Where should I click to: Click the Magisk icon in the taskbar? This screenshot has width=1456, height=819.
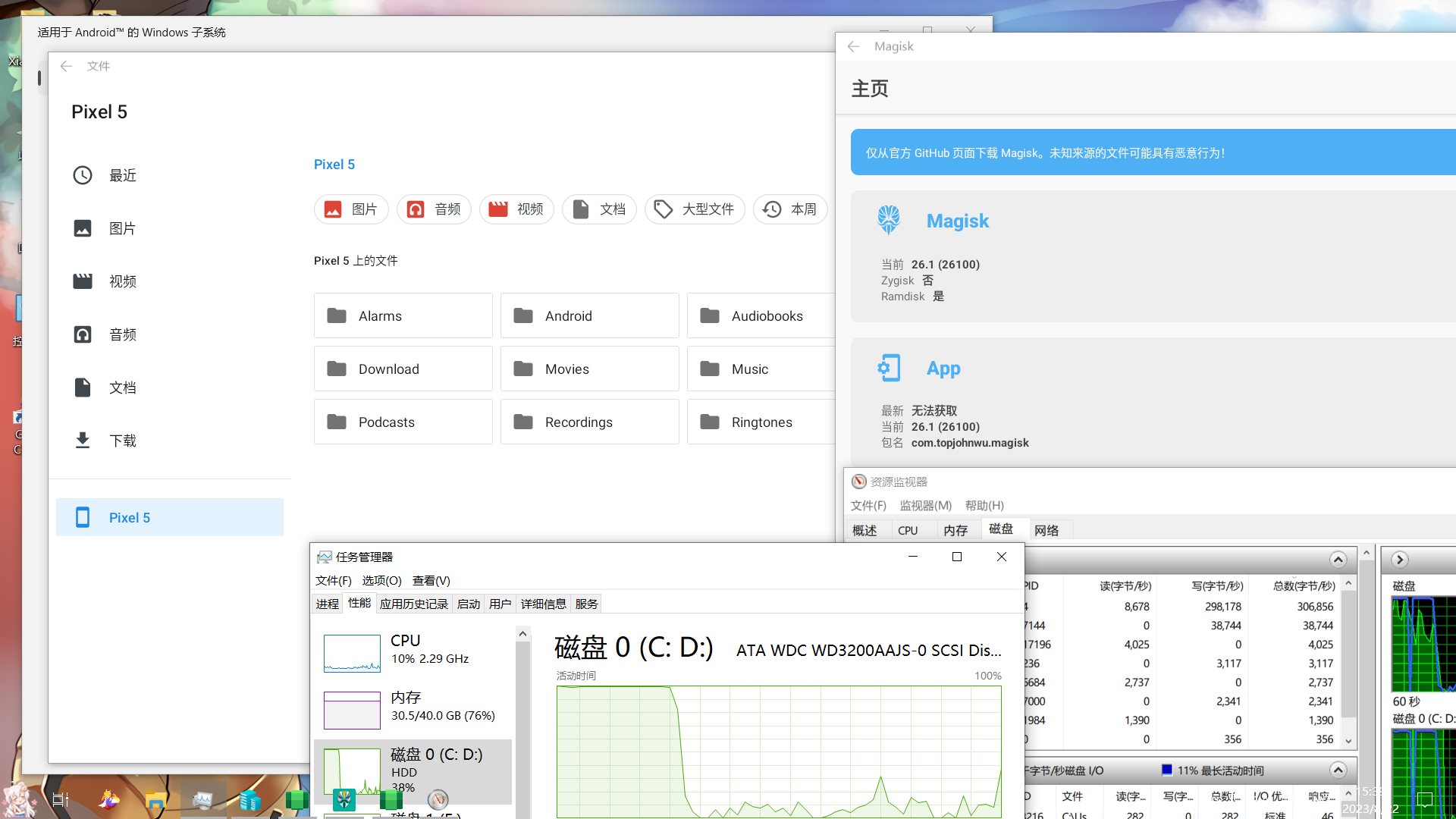tap(344, 799)
